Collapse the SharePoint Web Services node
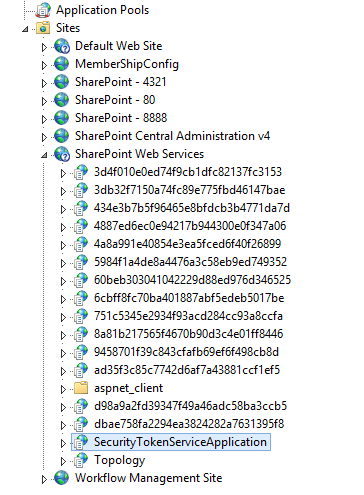 coord(44,155)
